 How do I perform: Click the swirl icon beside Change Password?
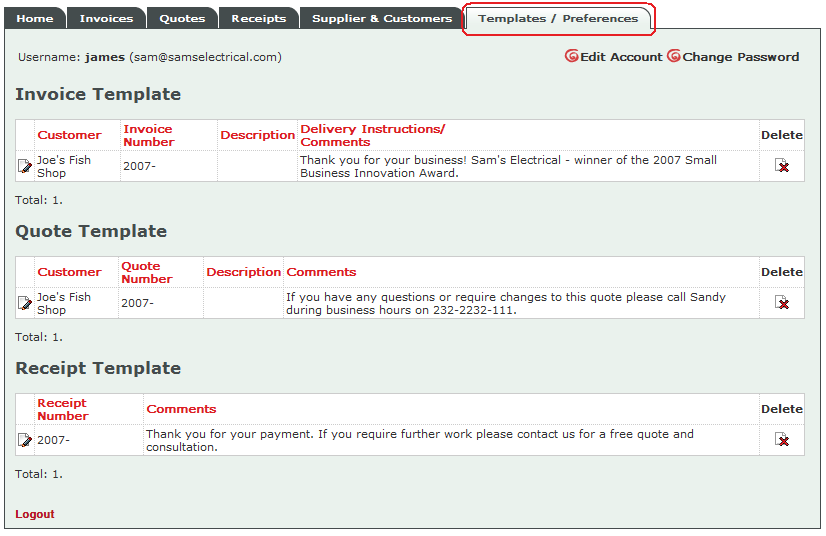pos(674,57)
